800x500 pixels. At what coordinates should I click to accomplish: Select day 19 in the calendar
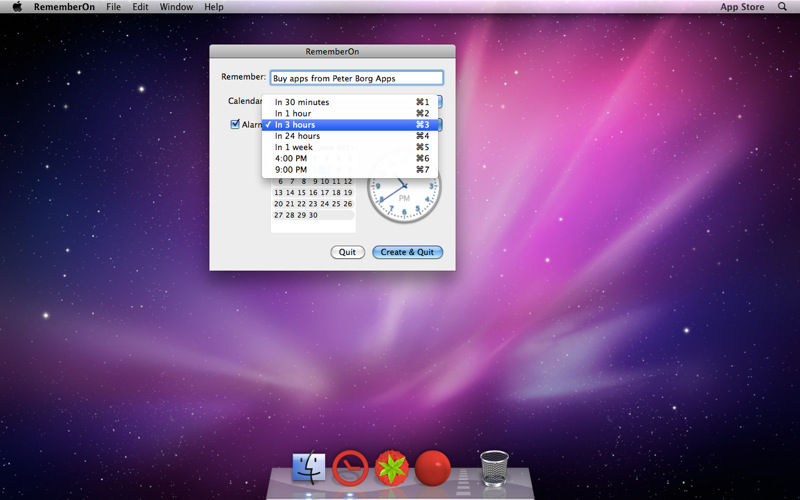[347, 192]
